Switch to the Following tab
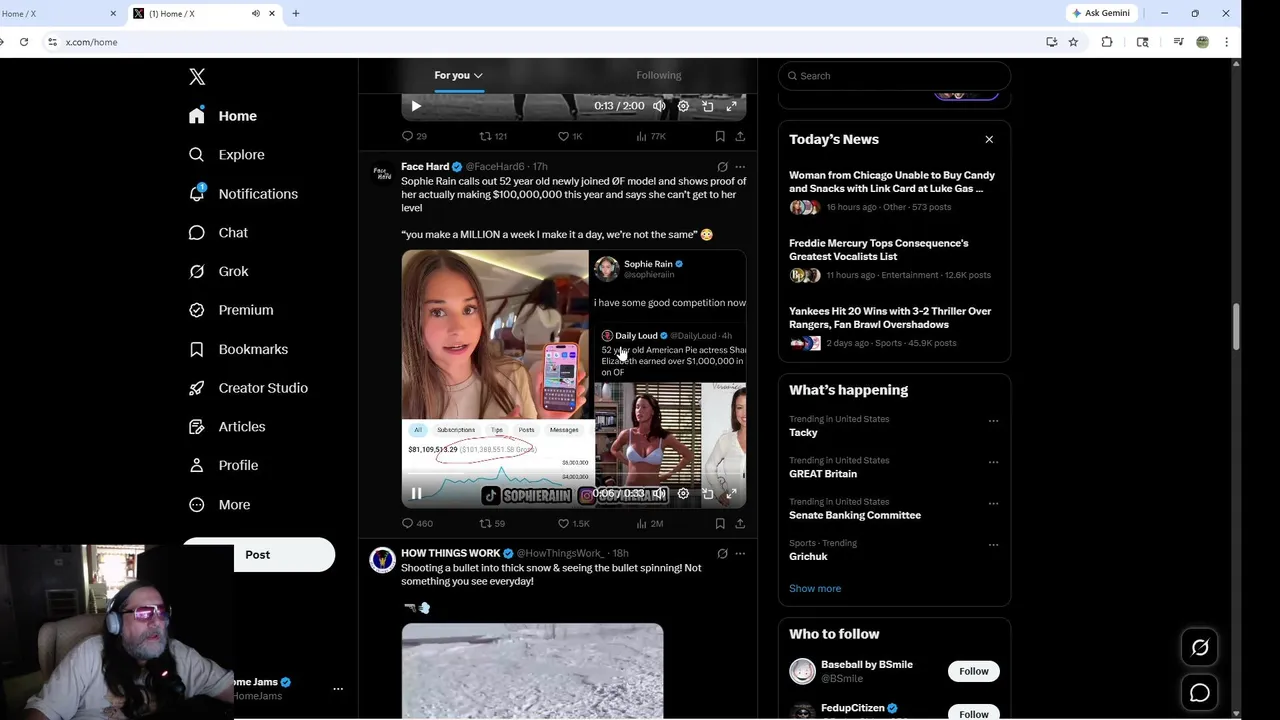Screen dimensions: 1280x720 [658, 75]
